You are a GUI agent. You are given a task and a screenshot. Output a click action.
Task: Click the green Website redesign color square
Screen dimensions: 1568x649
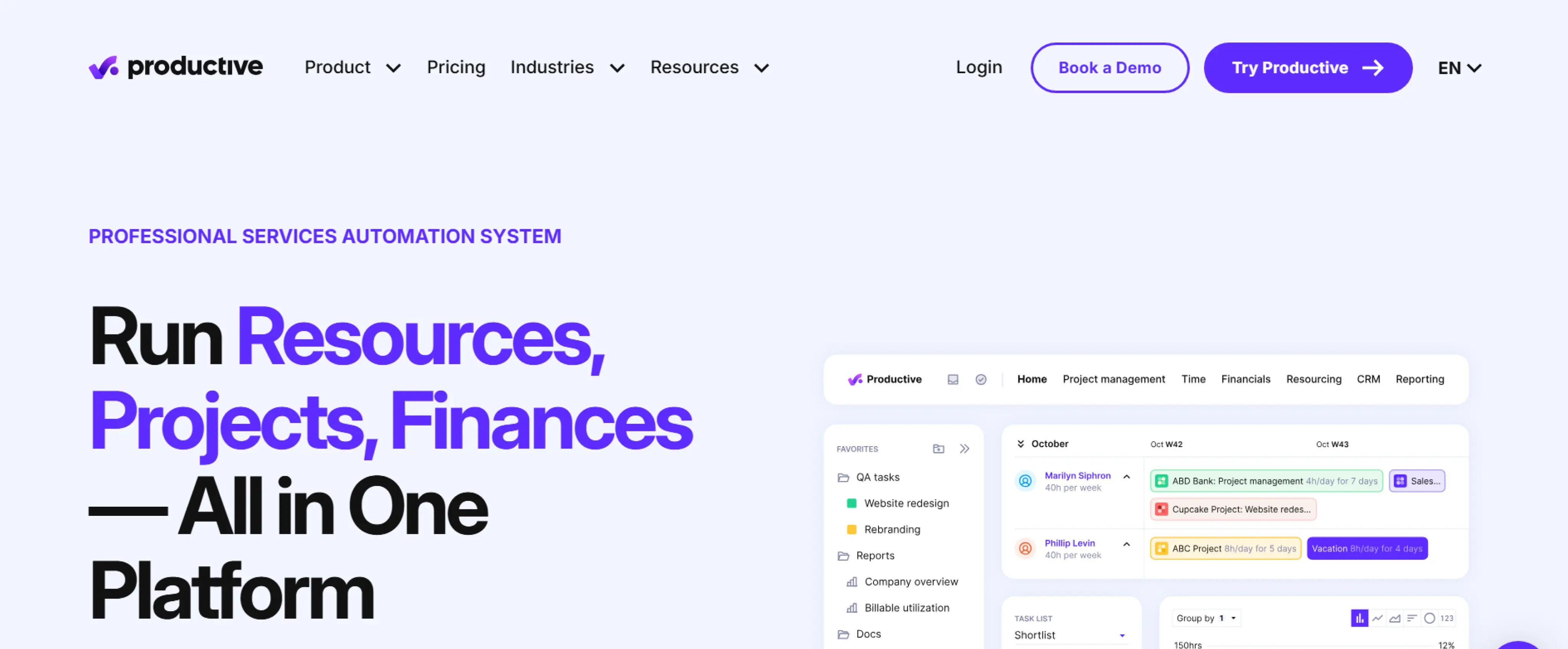(851, 503)
